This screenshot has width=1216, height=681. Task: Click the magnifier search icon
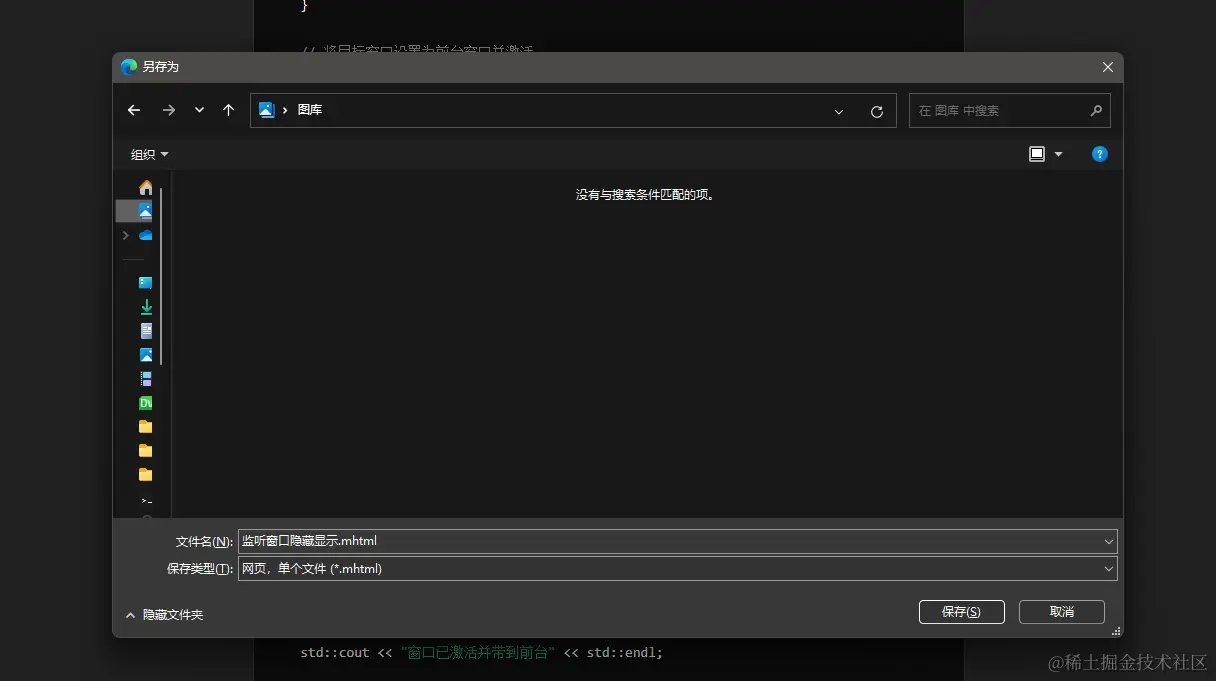coord(1096,111)
